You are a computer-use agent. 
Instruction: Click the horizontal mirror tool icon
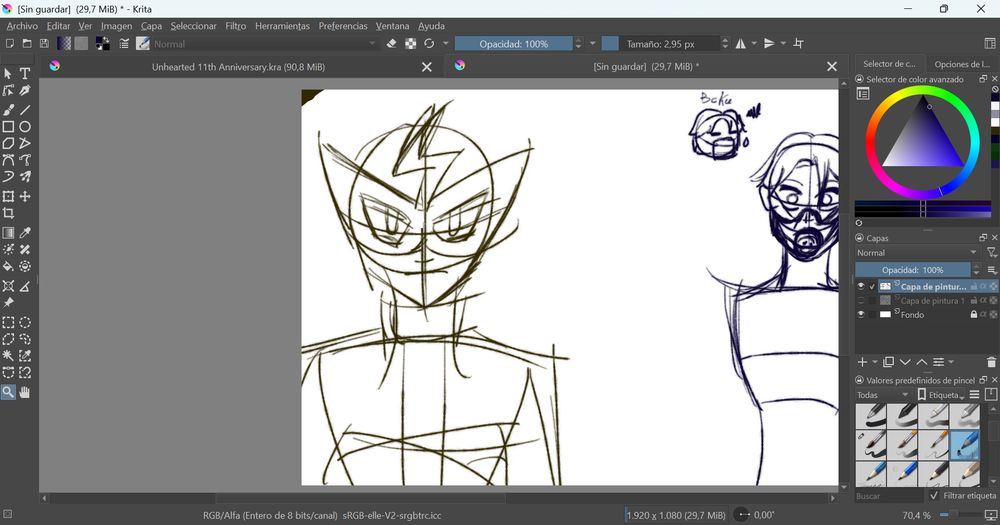741,44
